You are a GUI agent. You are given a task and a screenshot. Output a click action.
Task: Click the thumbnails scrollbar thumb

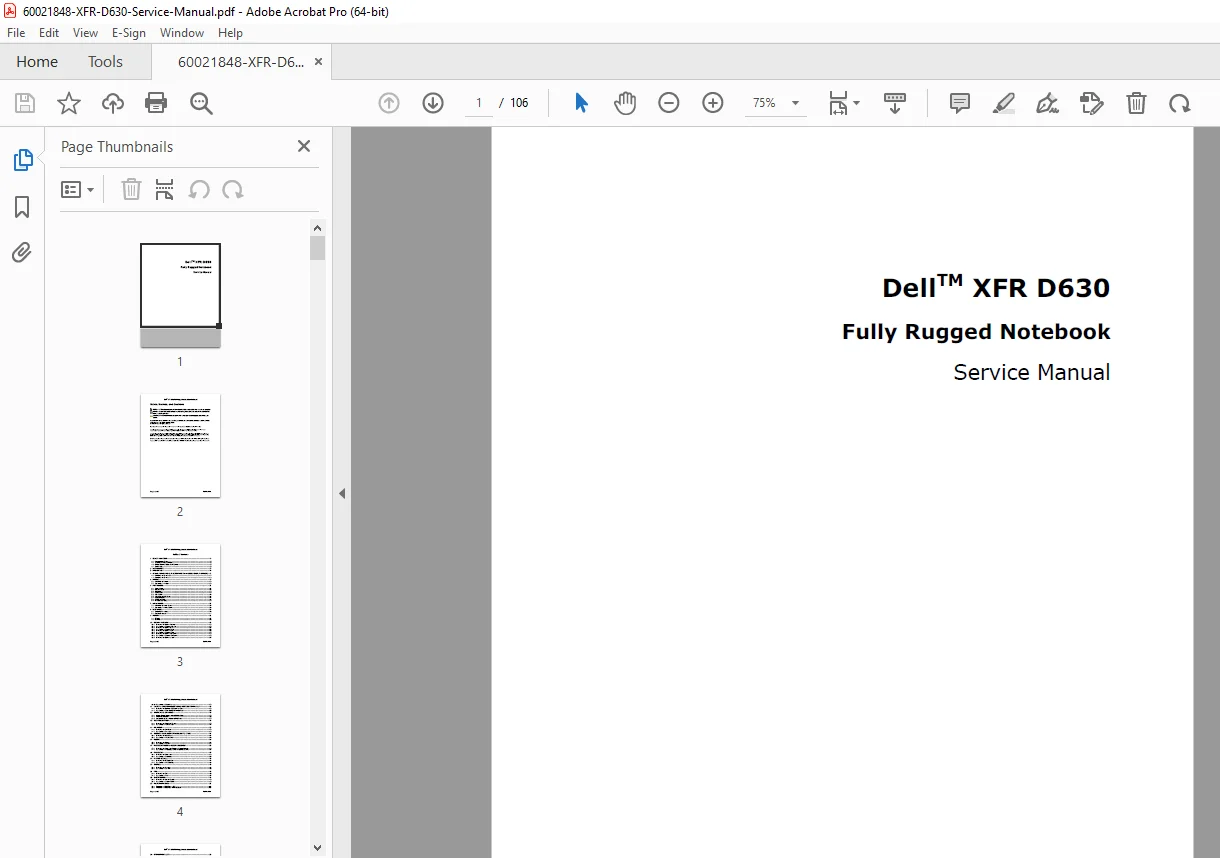(318, 248)
